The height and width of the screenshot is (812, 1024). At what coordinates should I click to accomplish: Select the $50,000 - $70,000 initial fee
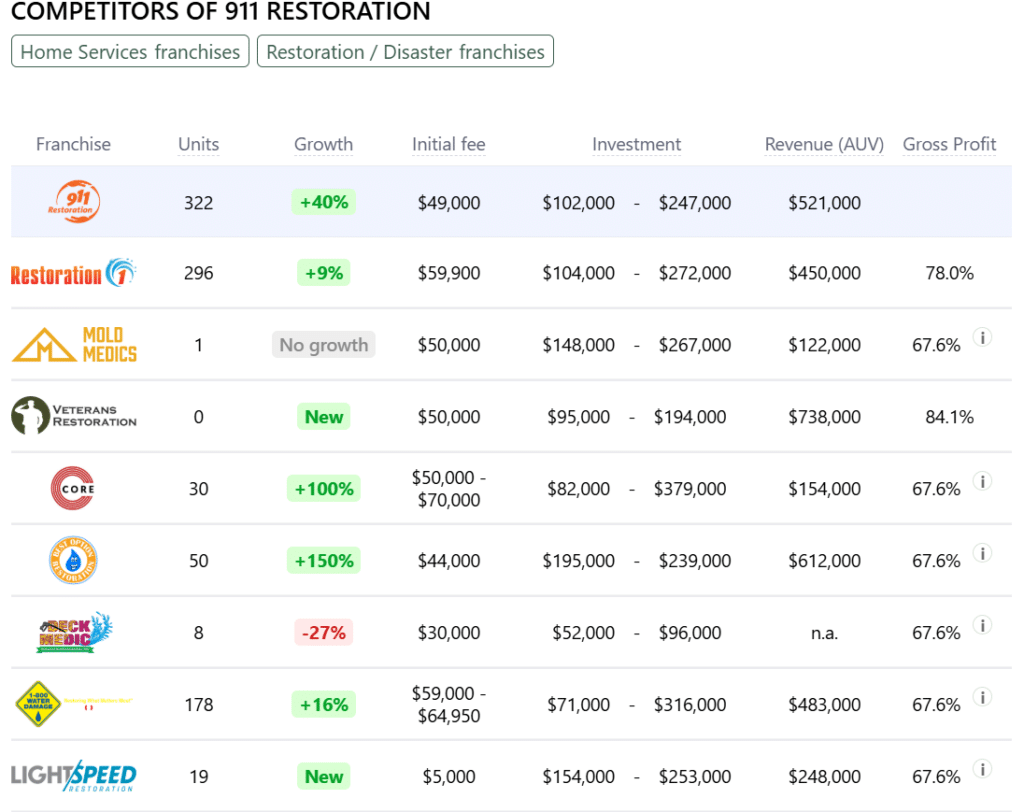click(449, 489)
